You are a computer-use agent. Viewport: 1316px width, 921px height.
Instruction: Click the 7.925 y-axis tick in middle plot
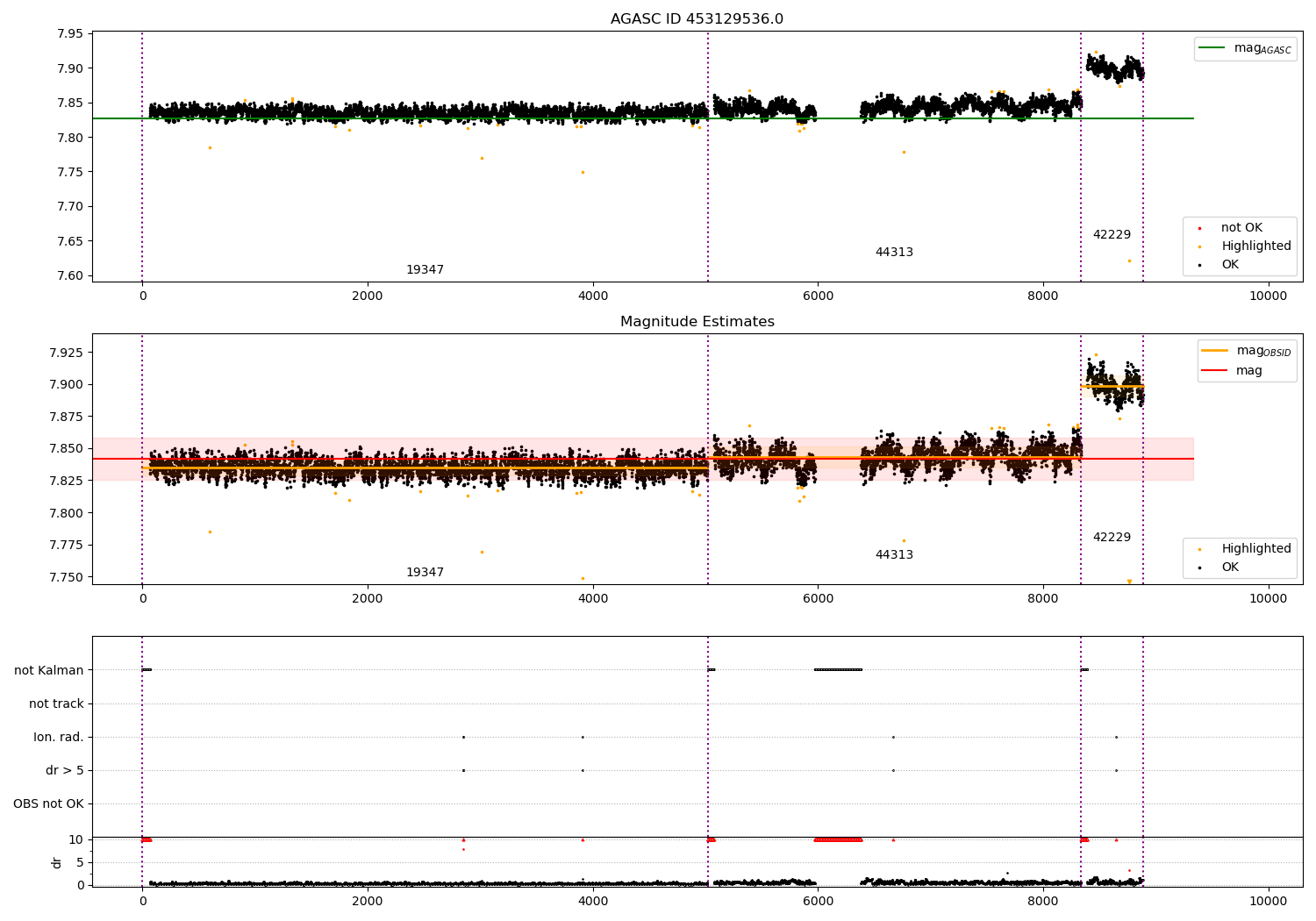tap(67, 353)
